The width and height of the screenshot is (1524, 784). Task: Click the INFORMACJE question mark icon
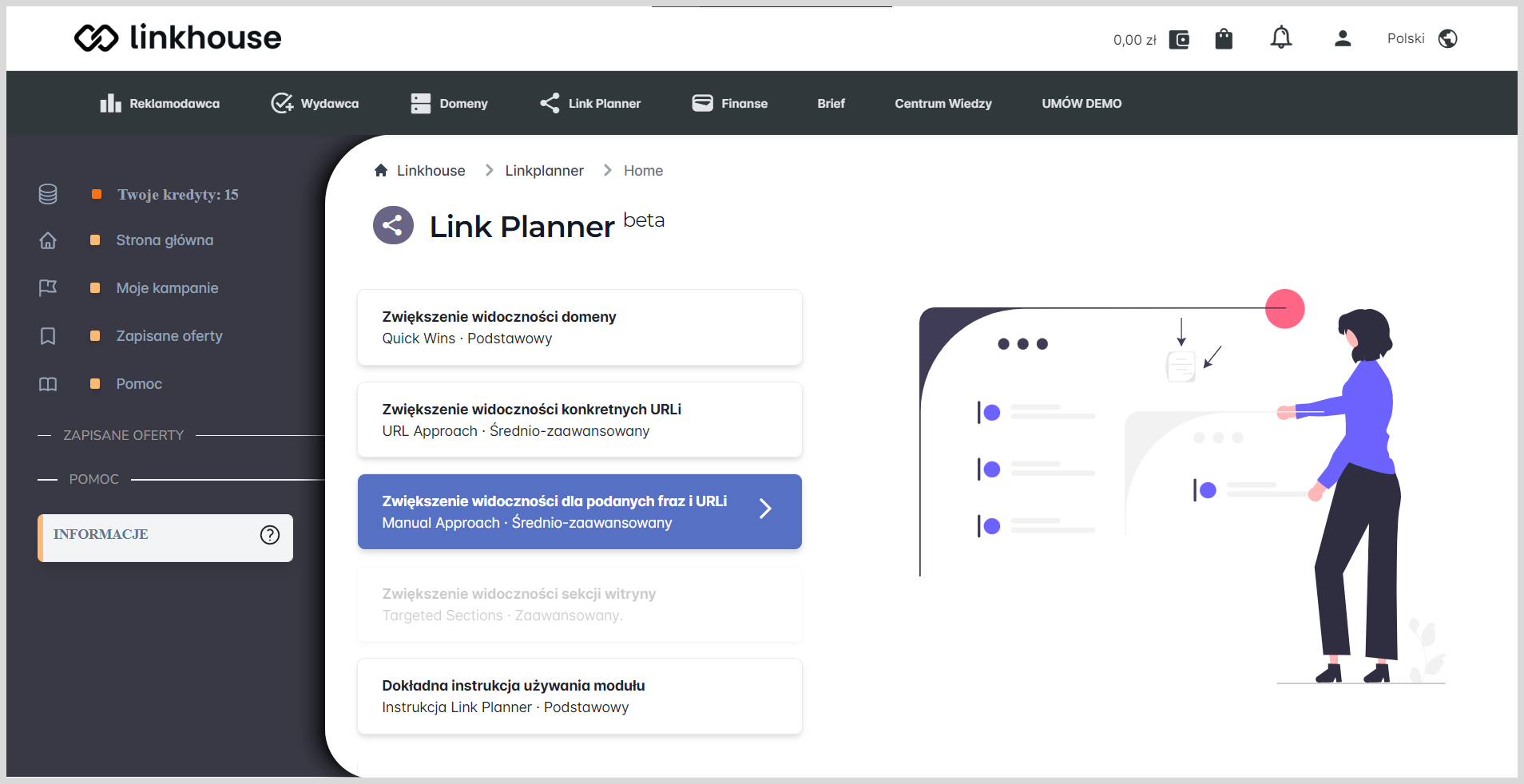tap(270, 535)
